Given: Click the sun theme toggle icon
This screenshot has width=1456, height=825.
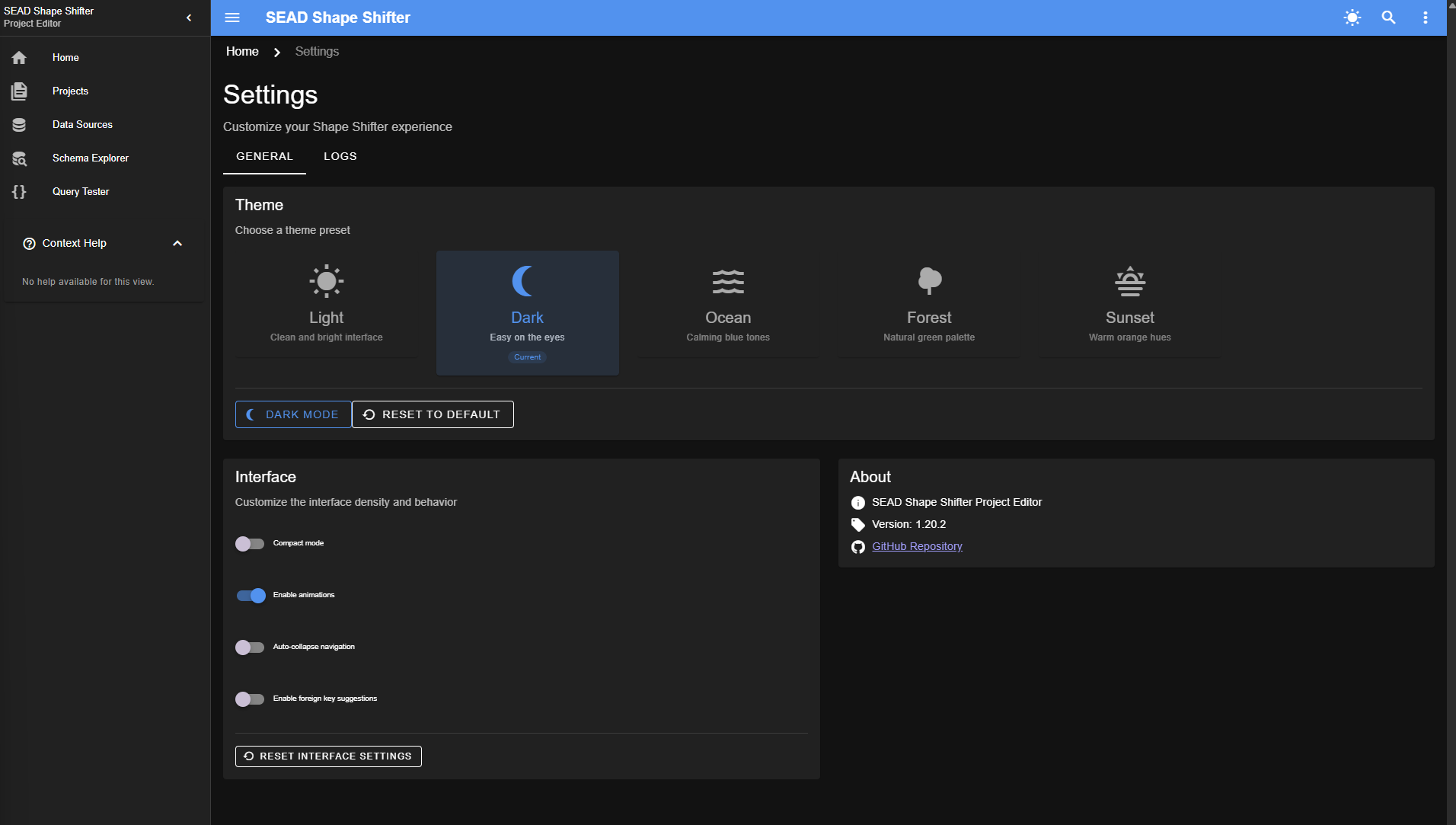Looking at the screenshot, I should pos(1352,18).
